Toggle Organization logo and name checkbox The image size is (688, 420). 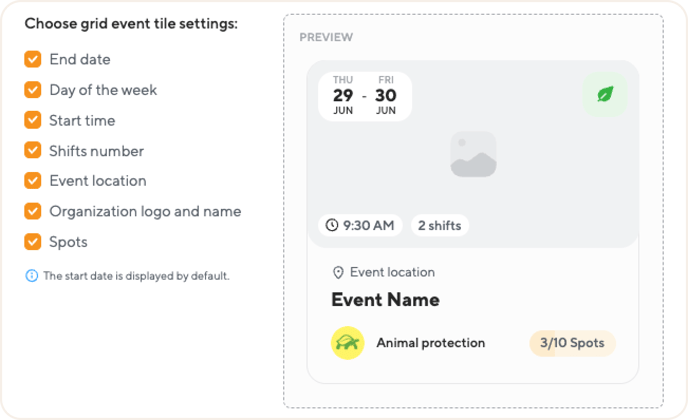coord(33,211)
